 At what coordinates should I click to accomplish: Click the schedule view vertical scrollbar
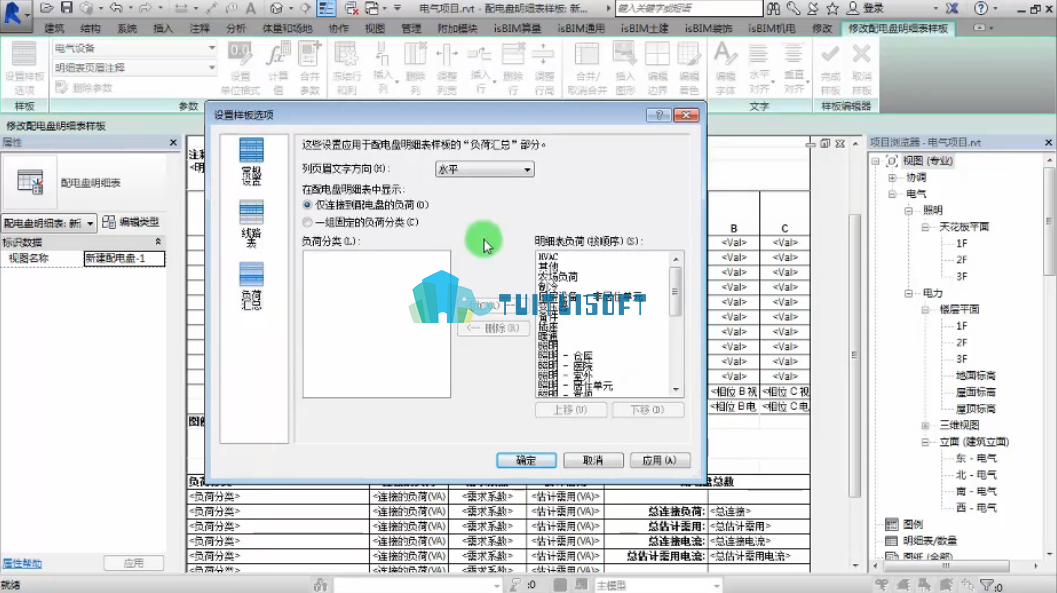(855, 355)
